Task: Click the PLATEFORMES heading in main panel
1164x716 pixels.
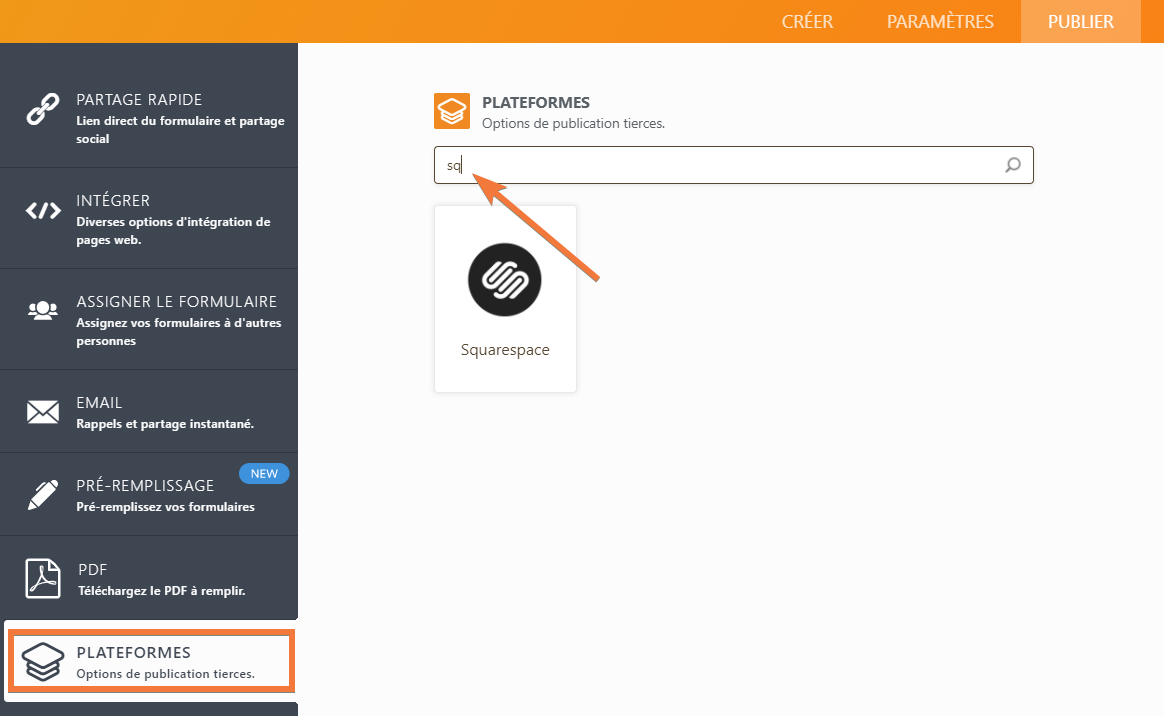Action: point(536,102)
